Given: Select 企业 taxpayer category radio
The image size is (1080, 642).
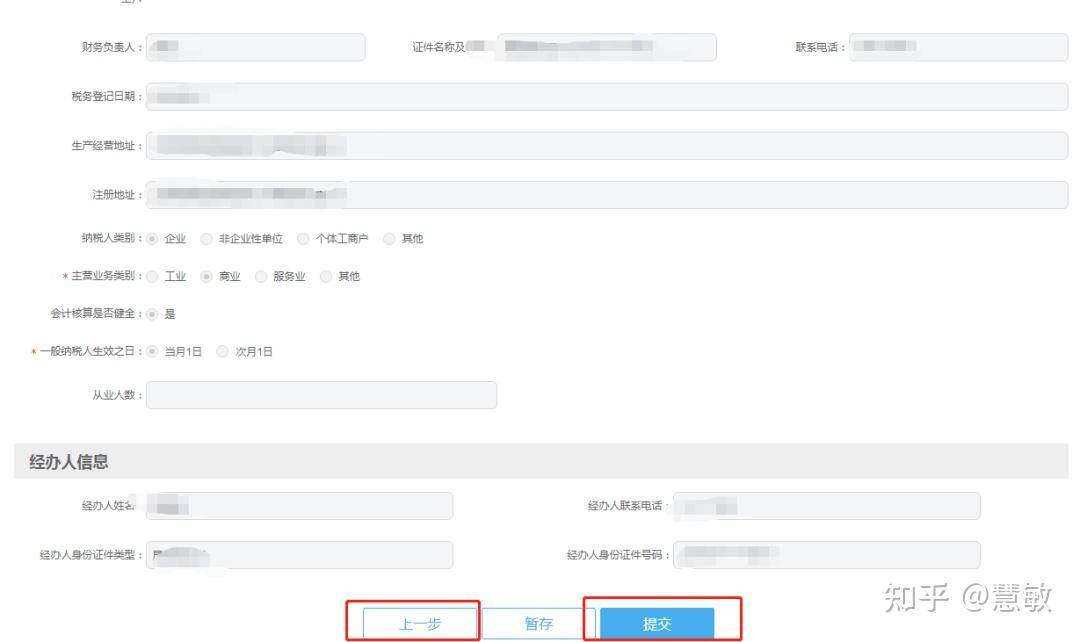Looking at the screenshot, I should (152, 238).
